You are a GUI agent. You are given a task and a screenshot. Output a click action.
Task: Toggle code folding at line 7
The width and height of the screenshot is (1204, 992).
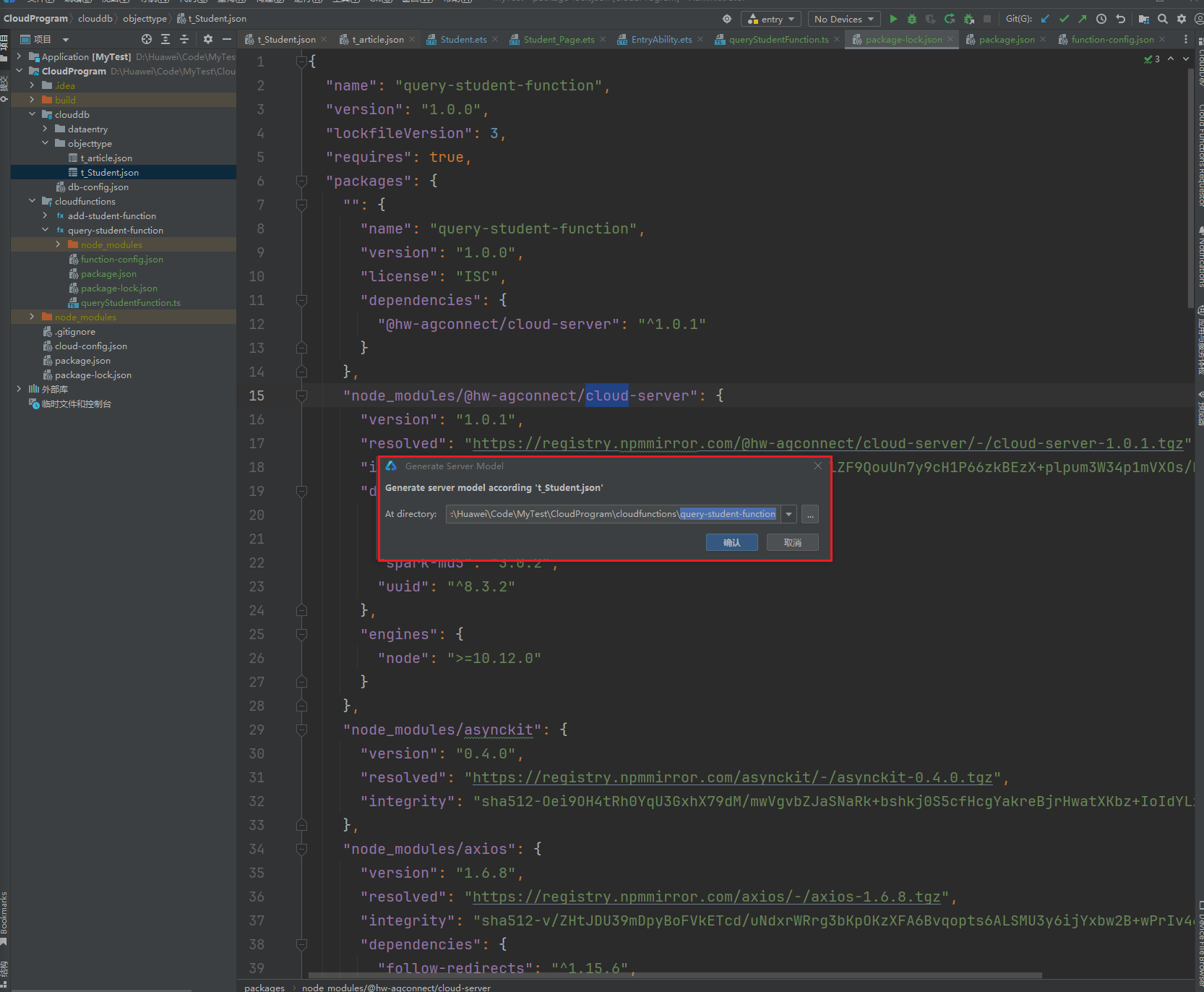tap(301, 205)
